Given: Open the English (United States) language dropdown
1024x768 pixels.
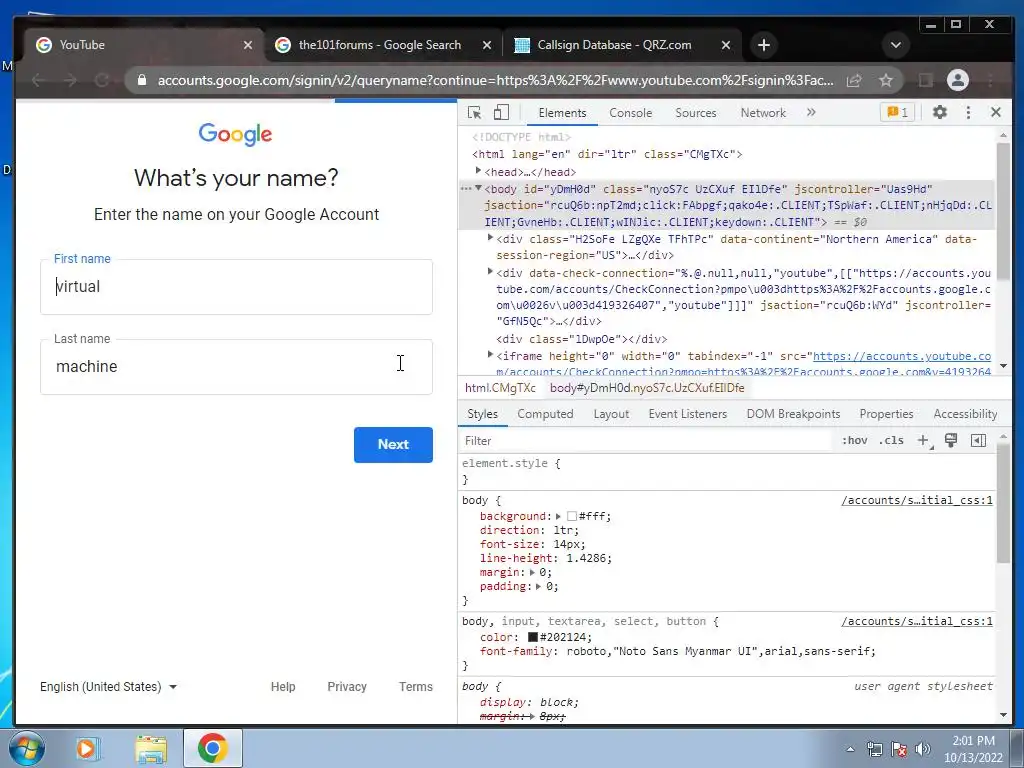Looking at the screenshot, I should point(108,687).
